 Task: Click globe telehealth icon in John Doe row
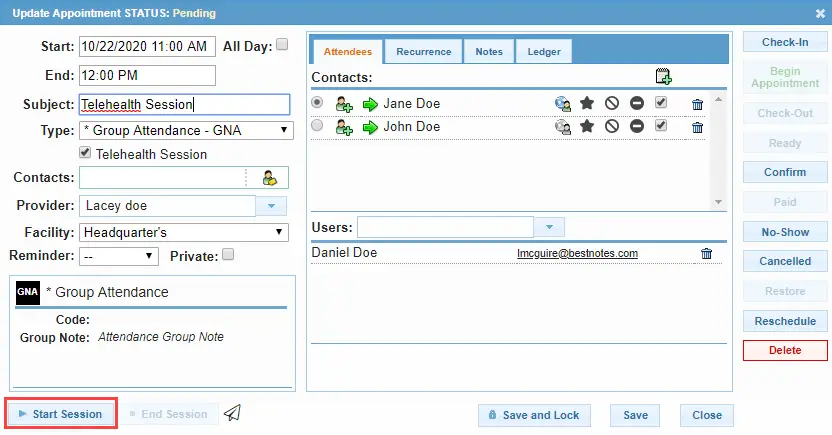coord(562,127)
